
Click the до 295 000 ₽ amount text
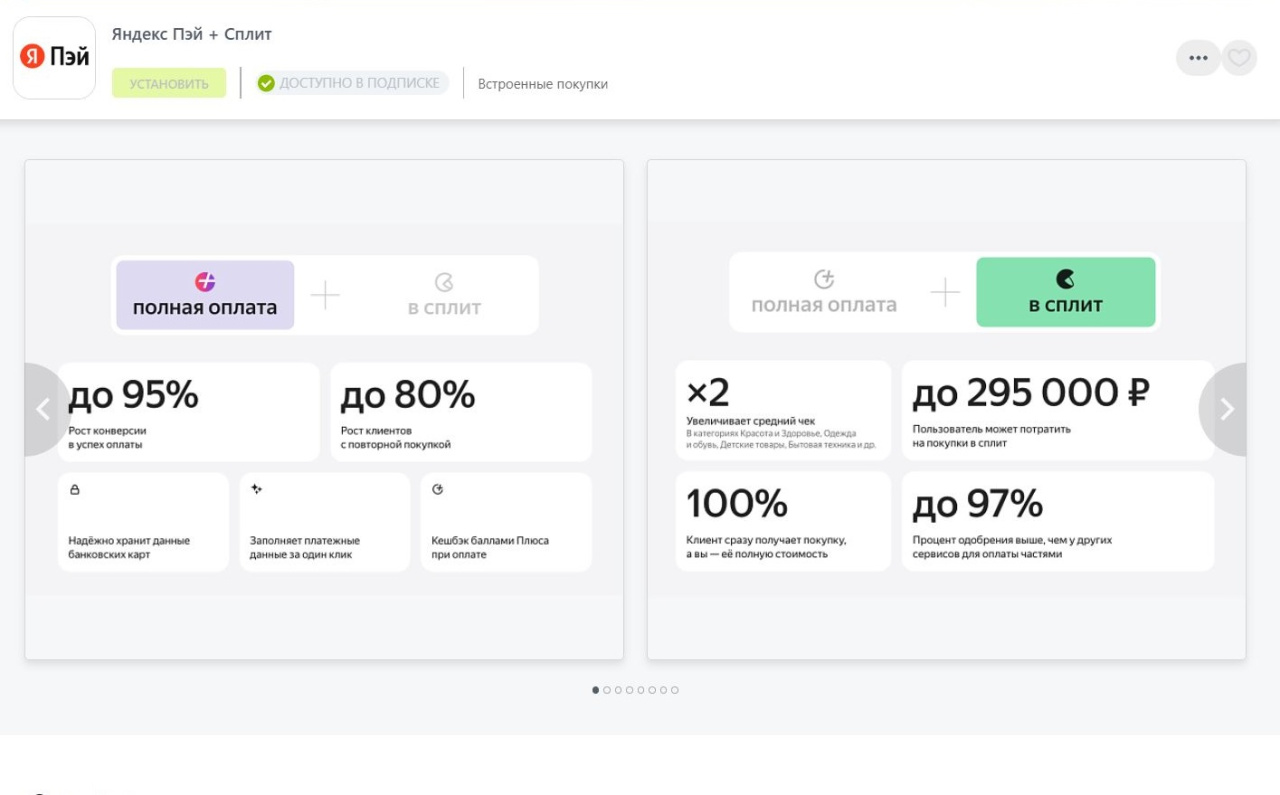1031,394
